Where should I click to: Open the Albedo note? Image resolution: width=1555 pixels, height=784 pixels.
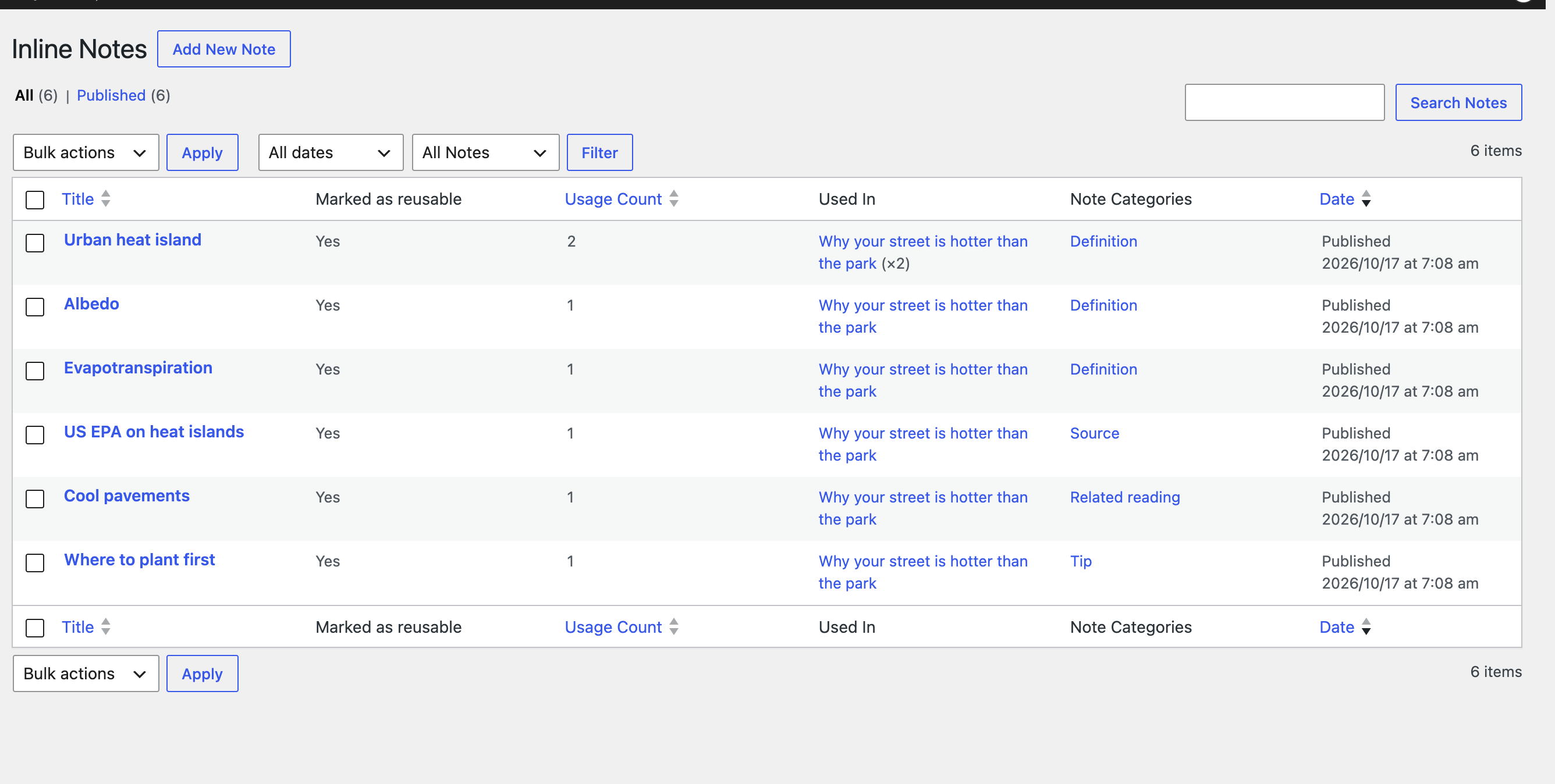point(92,304)
